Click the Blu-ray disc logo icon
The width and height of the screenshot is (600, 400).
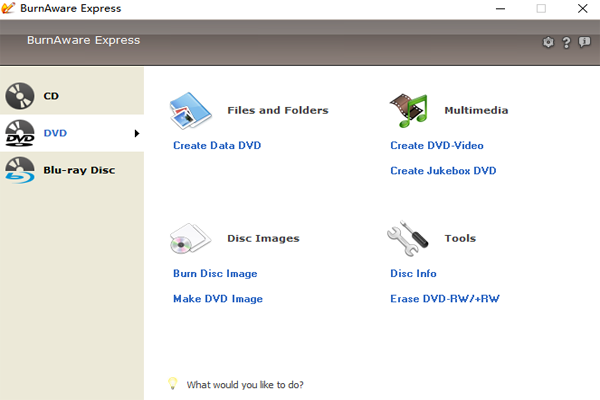[x=20, y=170]
